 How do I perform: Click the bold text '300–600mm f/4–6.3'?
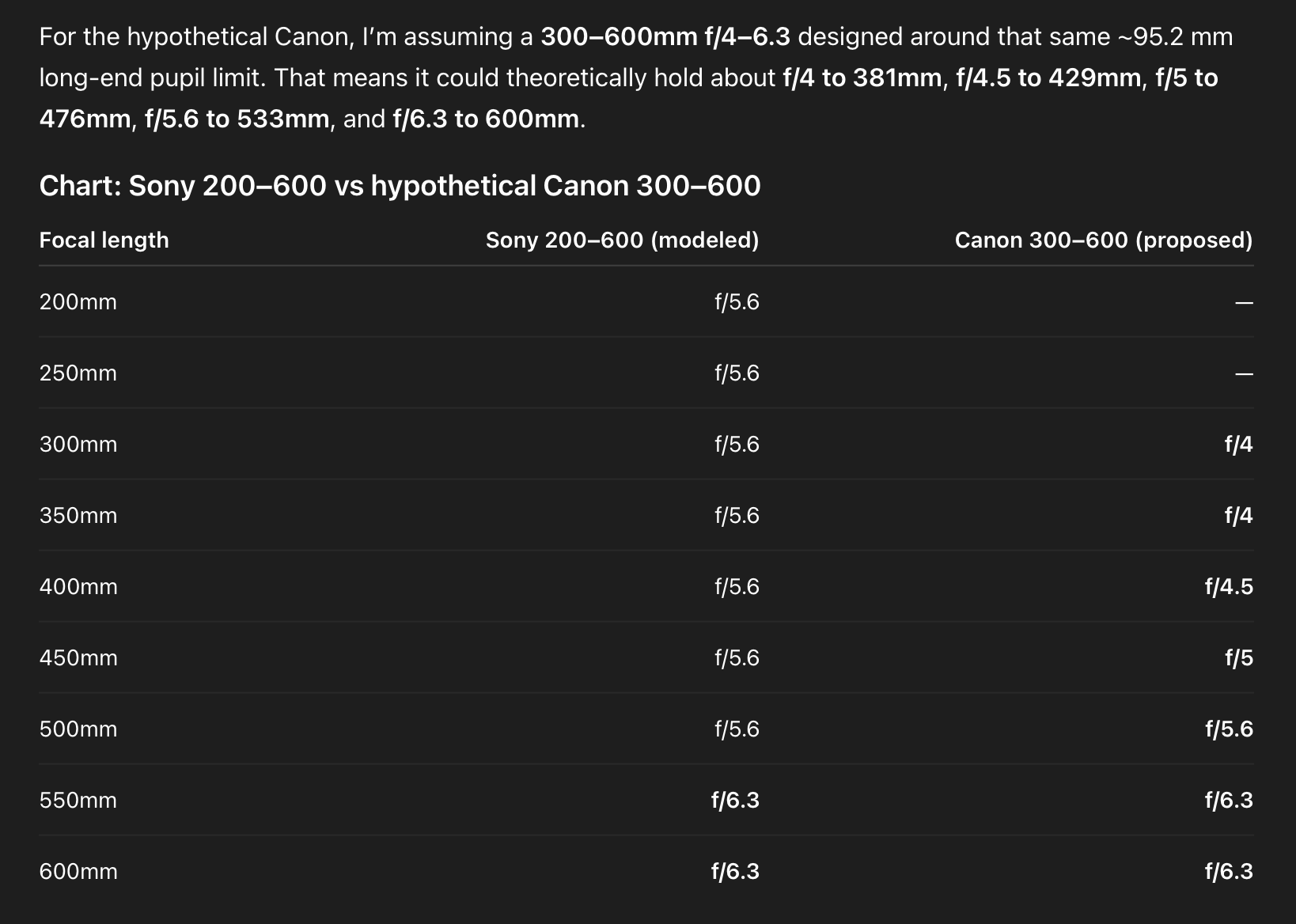coord(665,37)
